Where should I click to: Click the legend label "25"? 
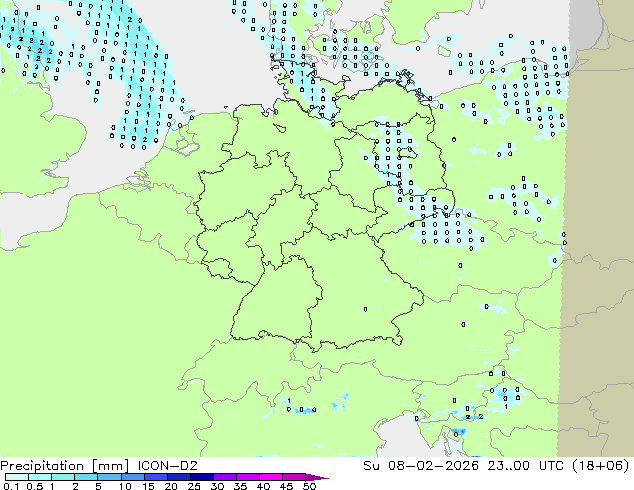tap(194, 486)
